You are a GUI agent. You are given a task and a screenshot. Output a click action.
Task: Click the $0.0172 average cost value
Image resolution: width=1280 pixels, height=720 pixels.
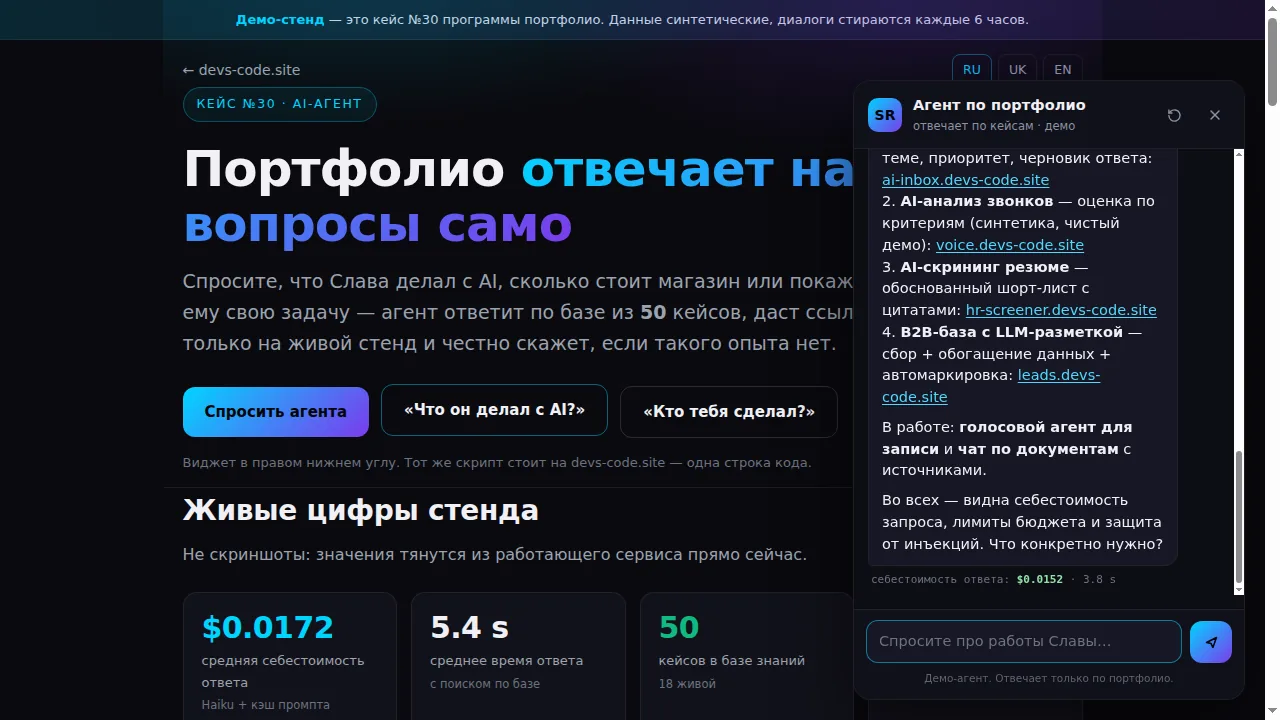pyautogui.click(x=267, y=628)
